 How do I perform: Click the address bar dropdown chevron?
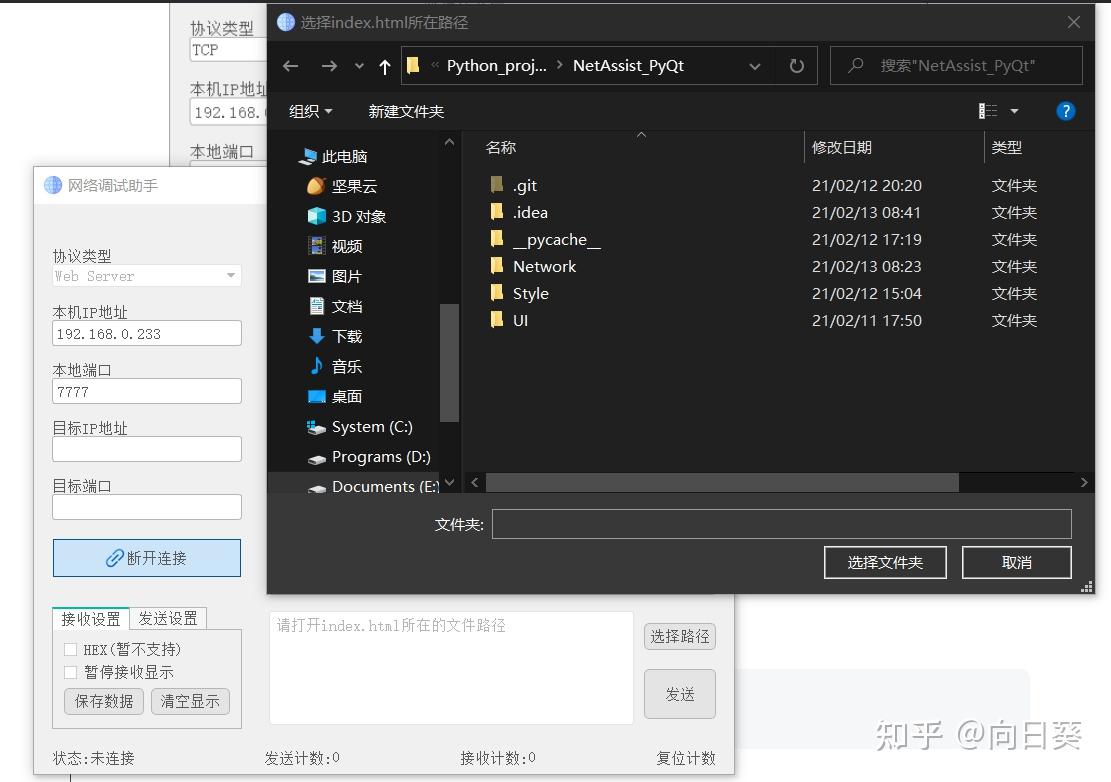(755, 65)
